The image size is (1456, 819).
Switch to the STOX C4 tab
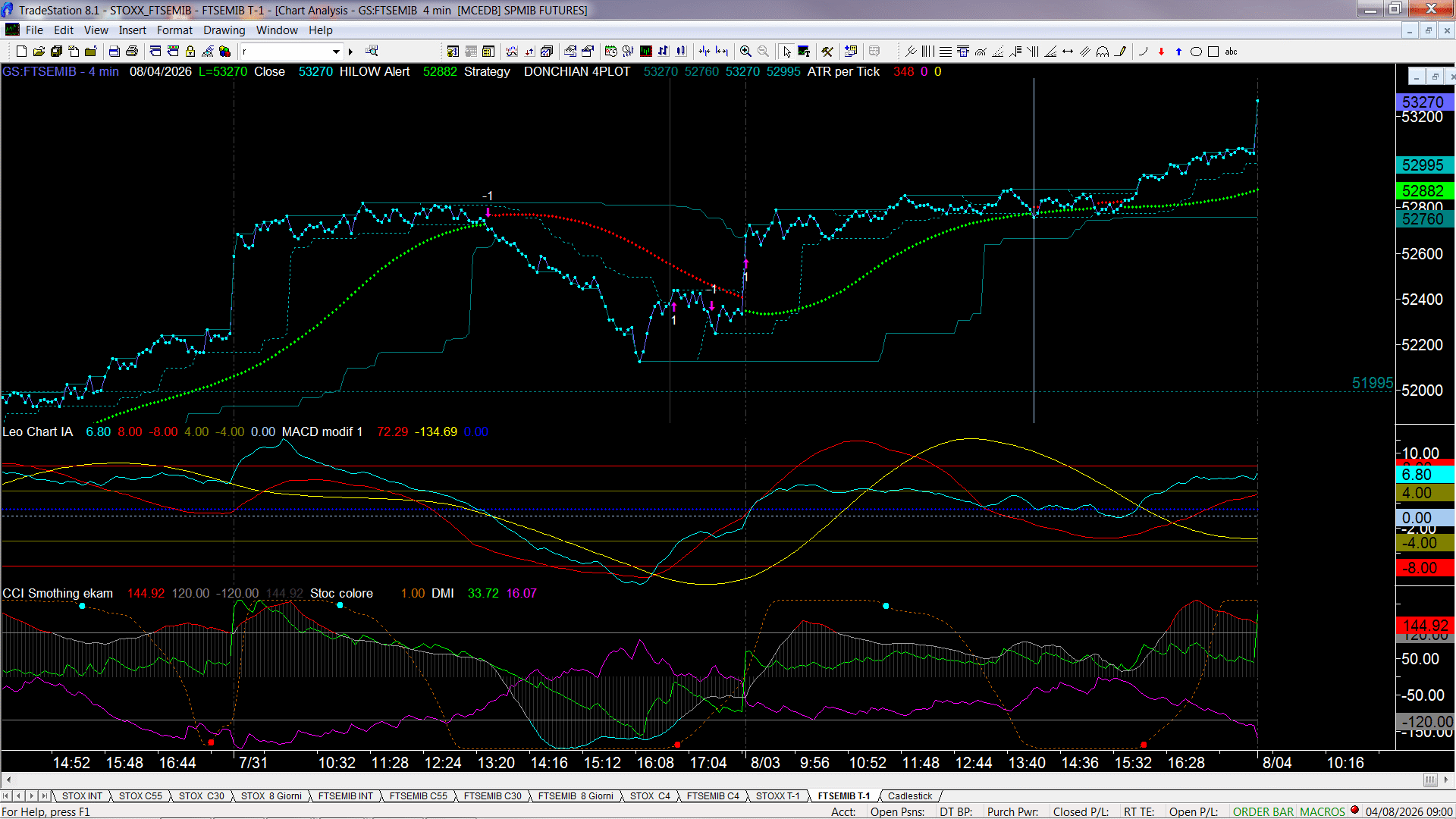[x=650, y=796]
